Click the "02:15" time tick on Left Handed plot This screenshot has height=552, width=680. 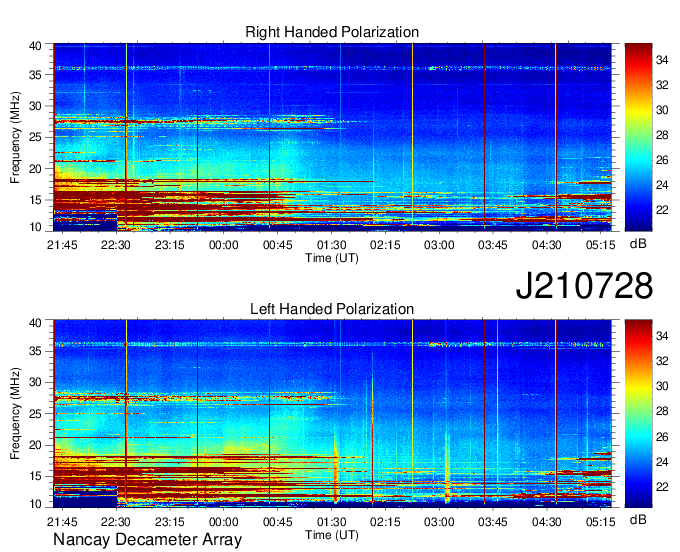pos(385,522)
